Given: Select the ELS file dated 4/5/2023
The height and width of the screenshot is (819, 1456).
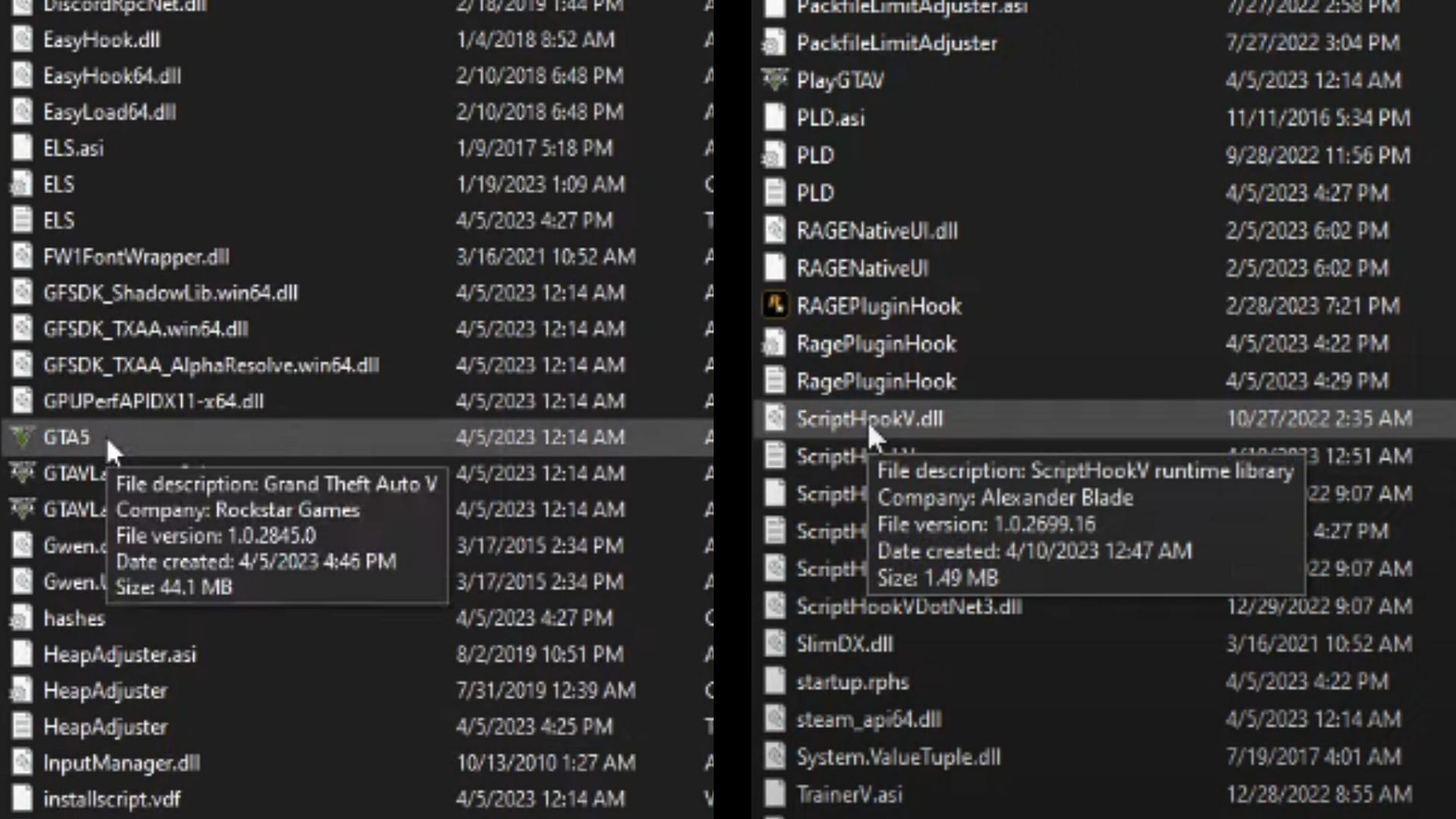Looking at the screenshot, I should [x=59, y=221].
